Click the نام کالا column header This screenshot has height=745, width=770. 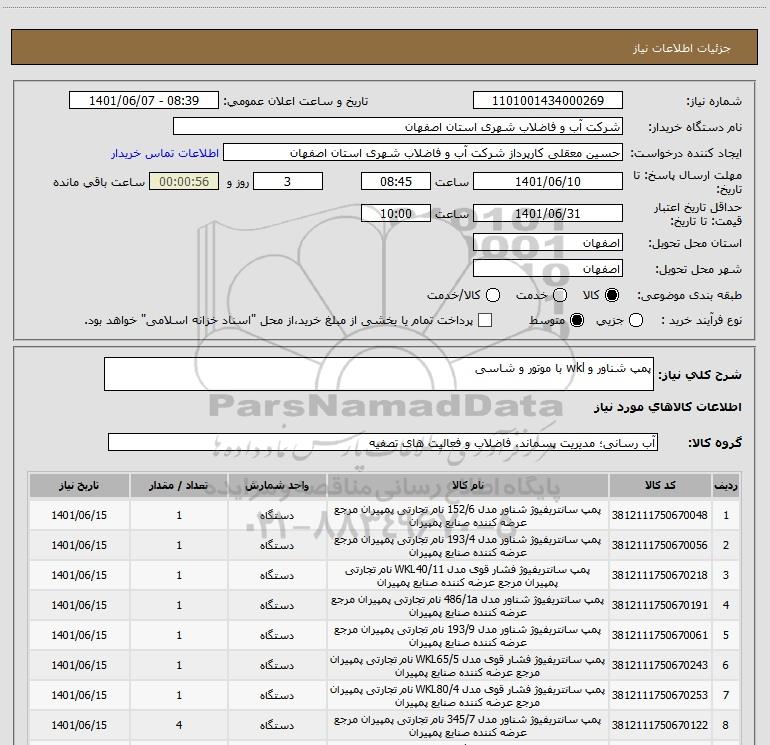point(468,486)
